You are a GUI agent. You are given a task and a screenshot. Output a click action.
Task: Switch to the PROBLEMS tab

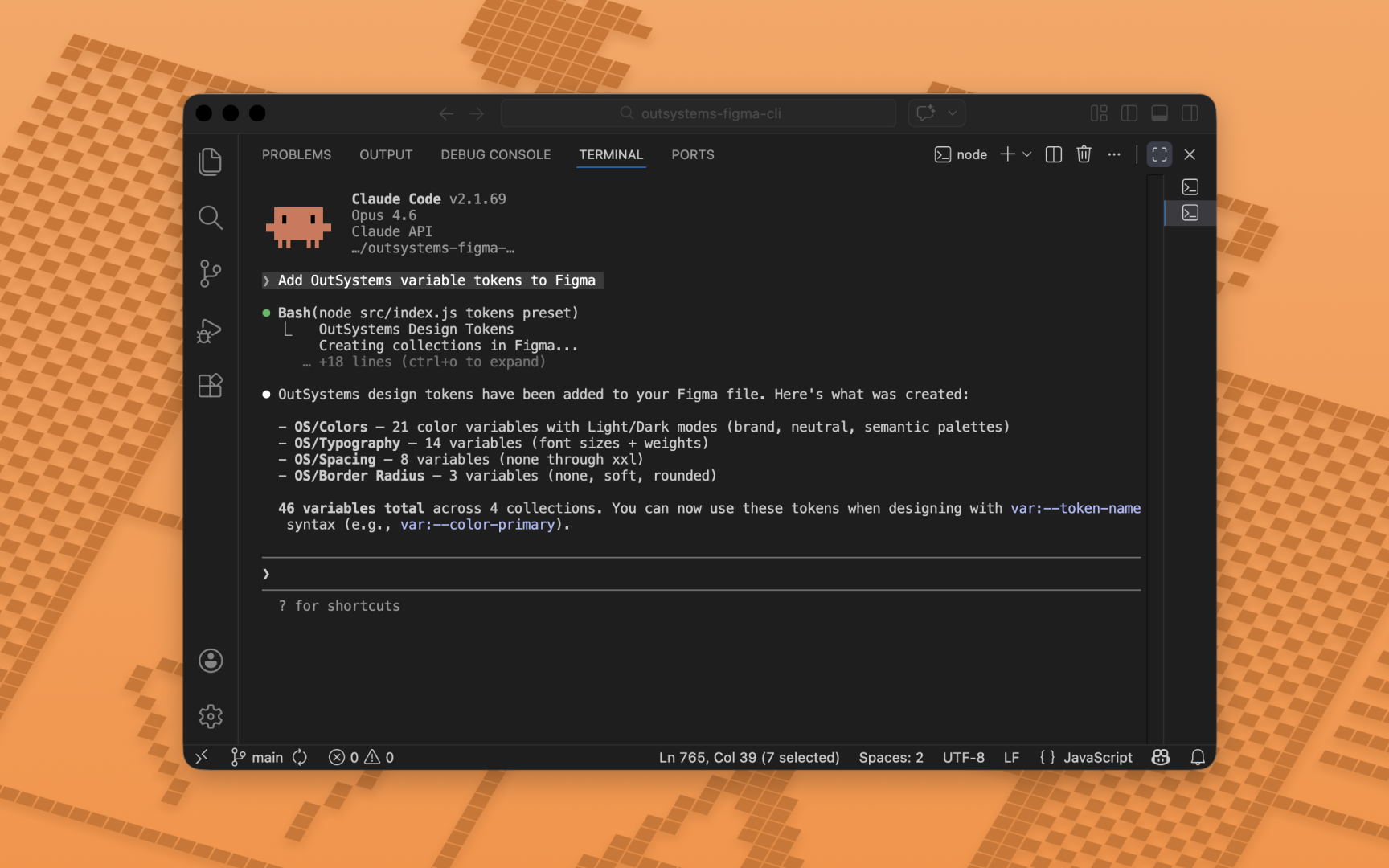point(297,154)
